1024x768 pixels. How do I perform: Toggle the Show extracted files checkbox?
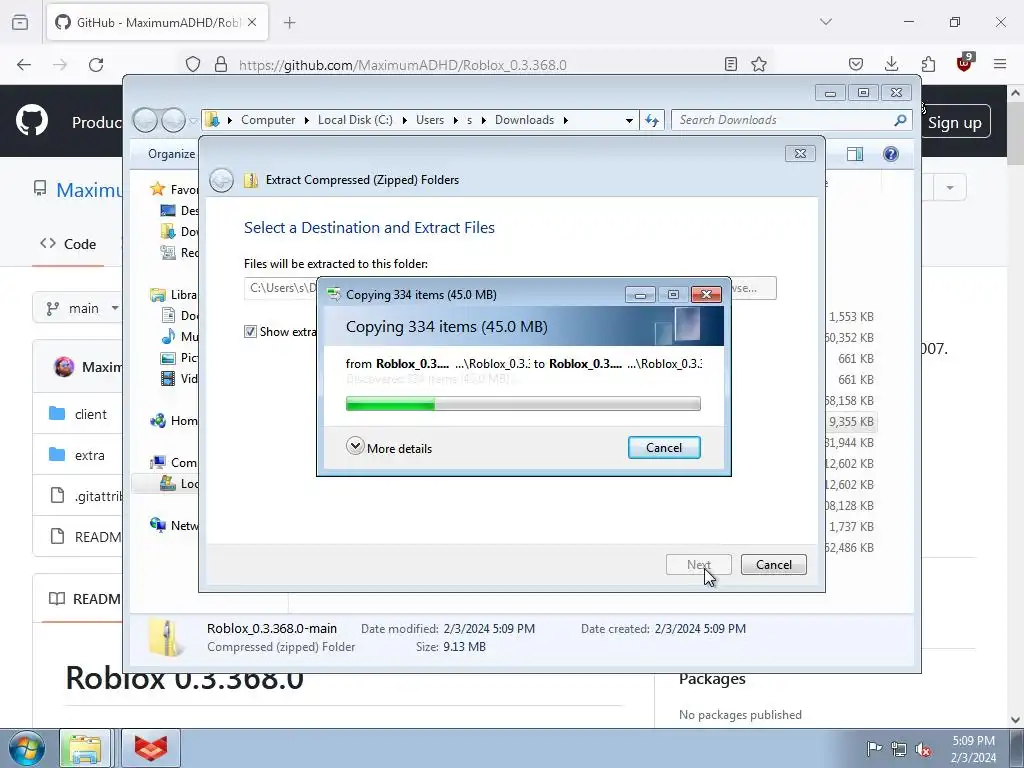(250, 332)
